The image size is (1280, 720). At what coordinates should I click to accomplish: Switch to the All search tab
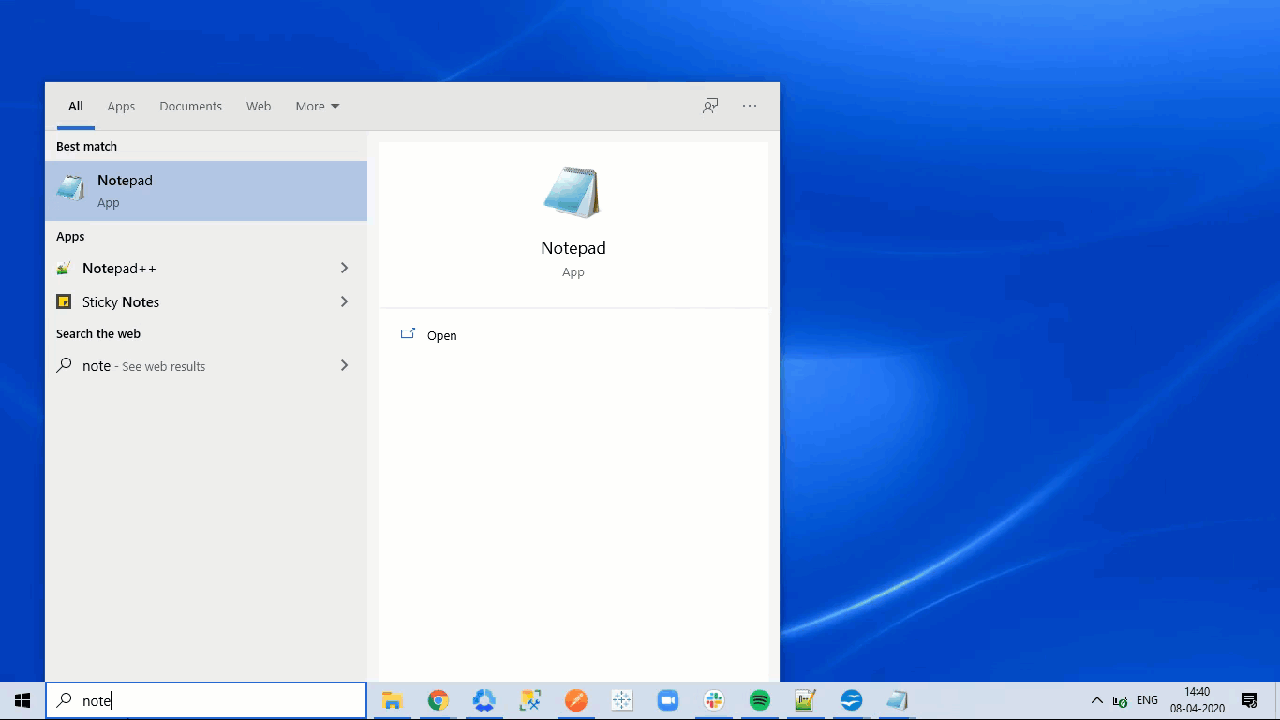75,106
